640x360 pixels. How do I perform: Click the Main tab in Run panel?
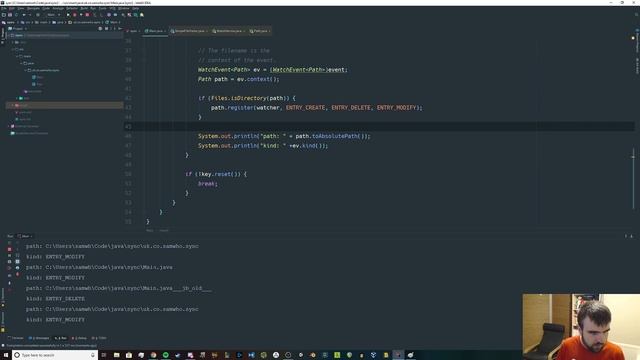tap(25, 236)
